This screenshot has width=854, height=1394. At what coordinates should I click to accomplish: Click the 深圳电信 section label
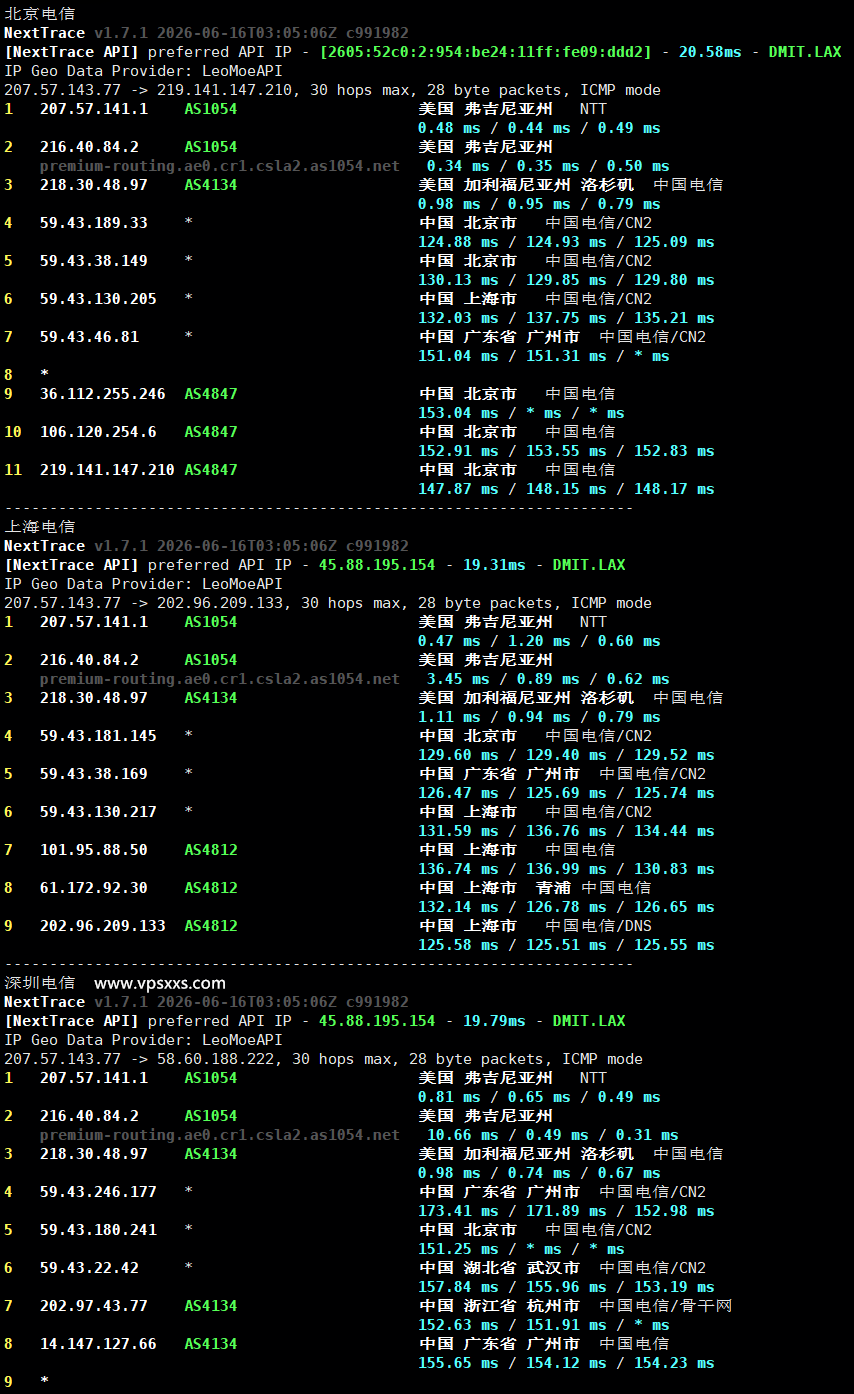(x=39, y=983)
